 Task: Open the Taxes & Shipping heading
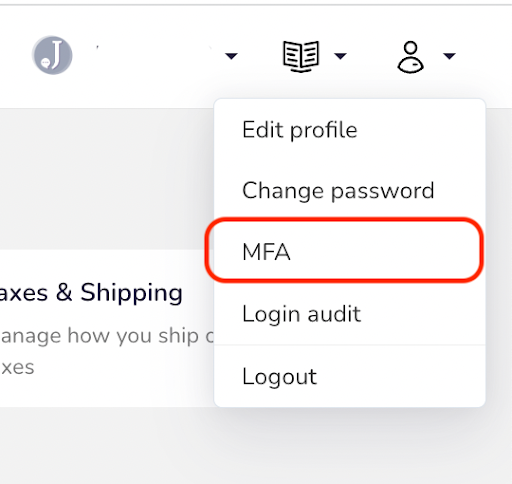[x=91, y=293]
